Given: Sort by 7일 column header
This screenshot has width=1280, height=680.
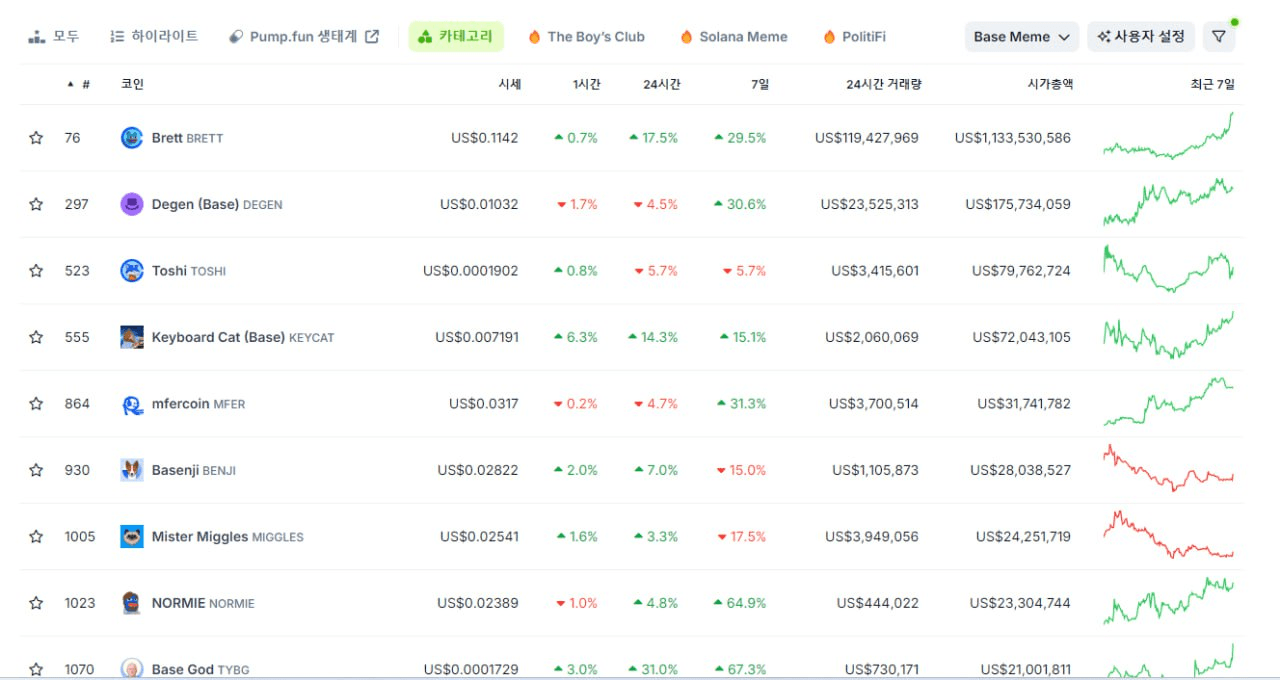Looking at the screenshot, I should click(x=760, y=85).
